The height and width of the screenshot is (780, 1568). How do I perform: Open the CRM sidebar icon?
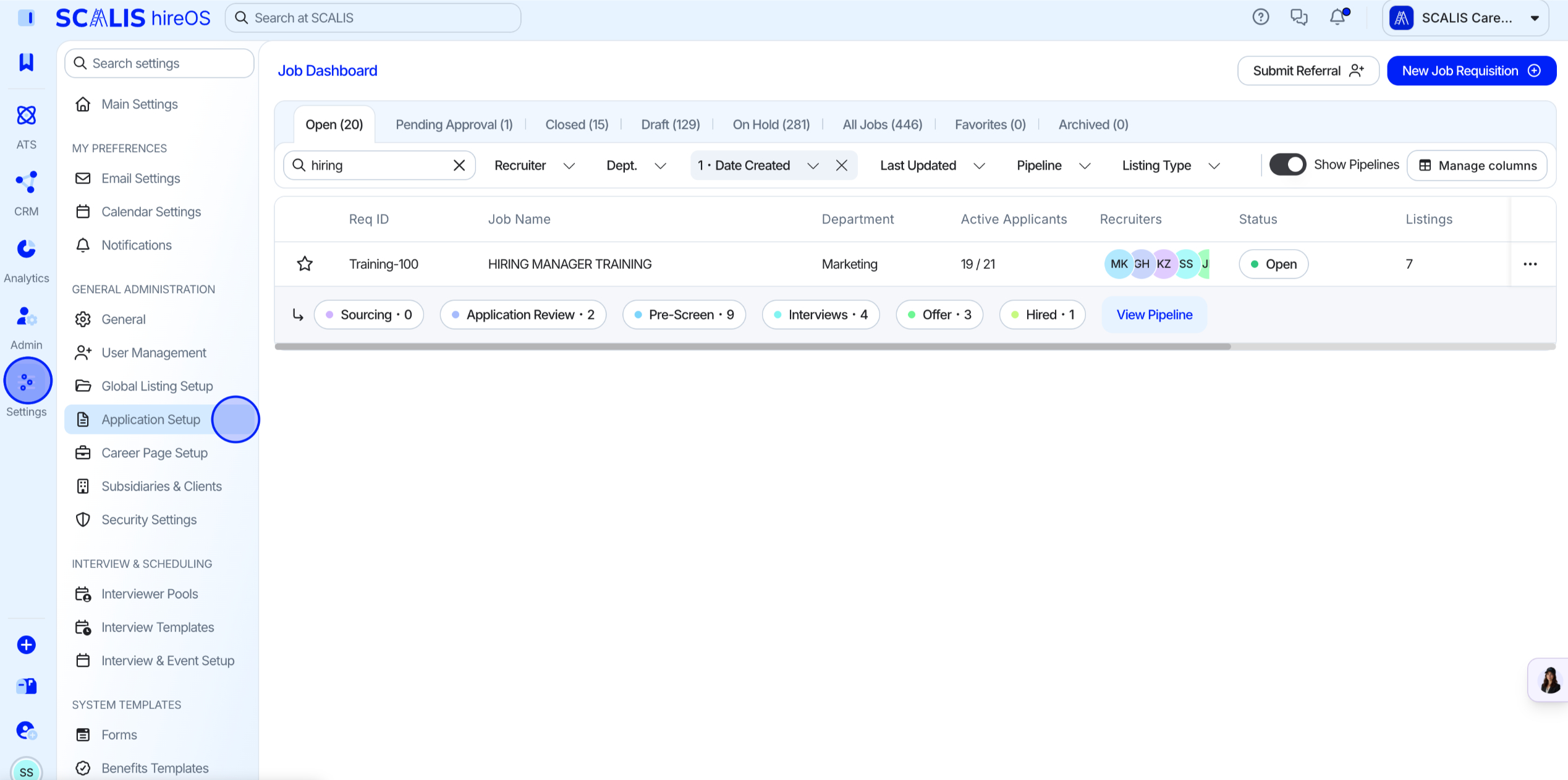[x=26, y=182]
